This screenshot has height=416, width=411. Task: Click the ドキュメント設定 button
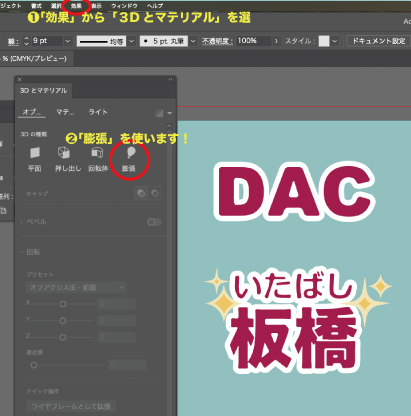click(x=379, y=41)
